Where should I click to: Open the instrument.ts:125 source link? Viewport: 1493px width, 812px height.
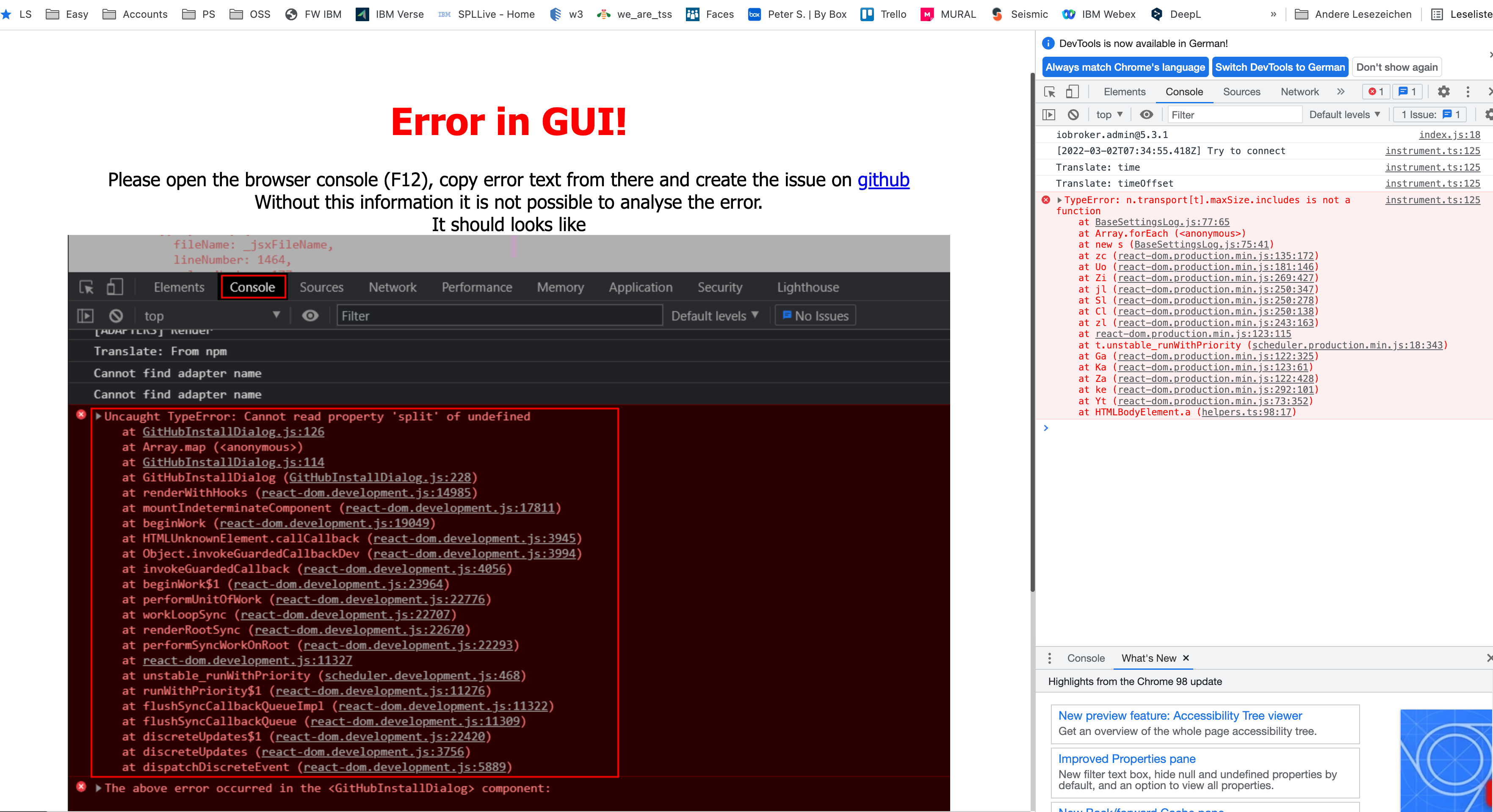[x=1433, y=200]
